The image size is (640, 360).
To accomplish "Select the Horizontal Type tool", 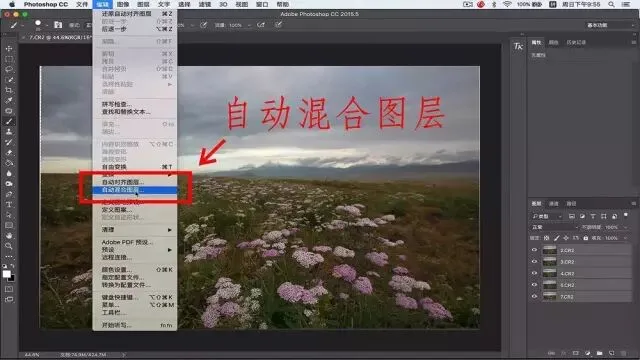I will tap(9, 204).
